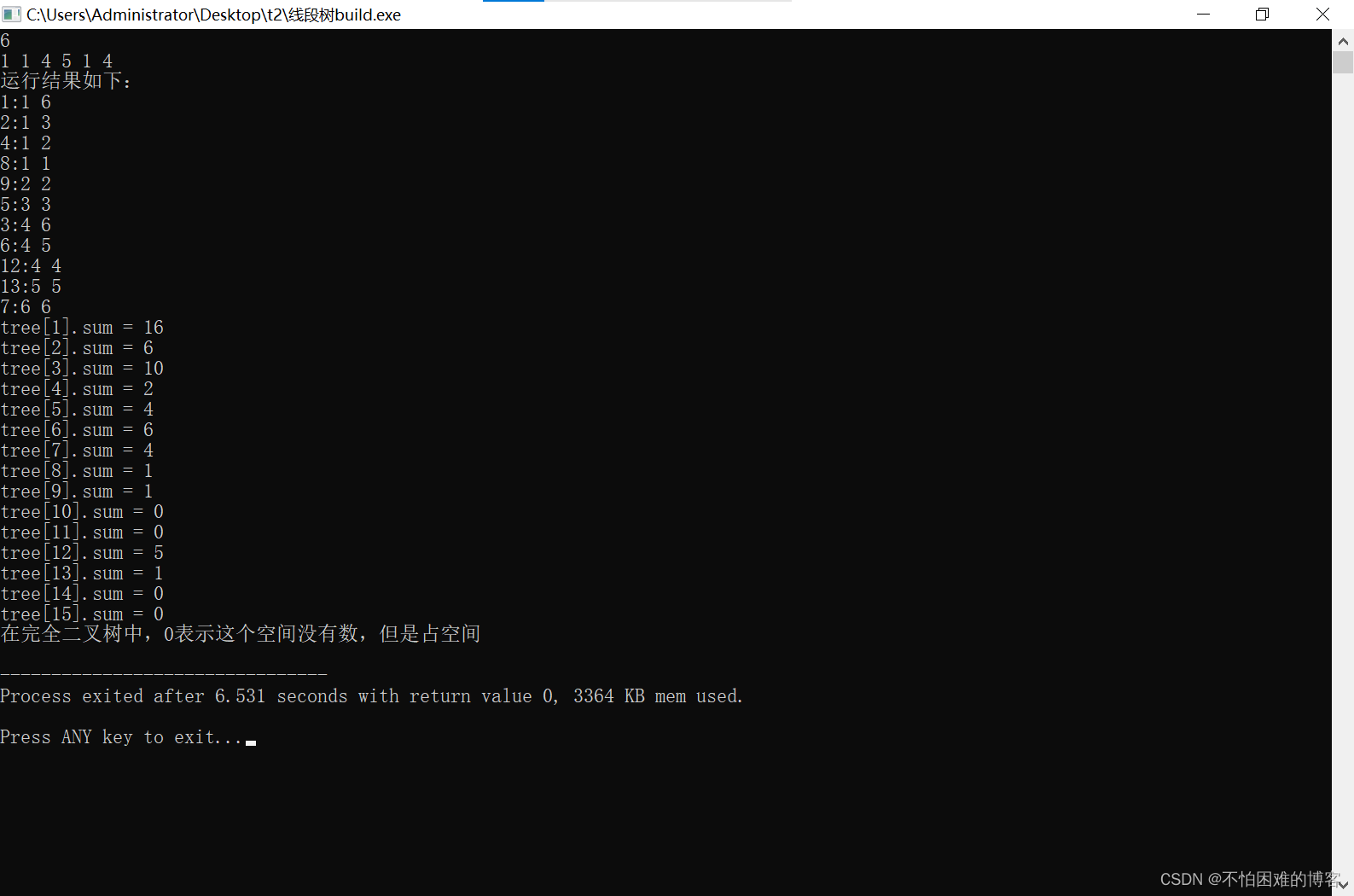Click the output line '4:1 2'
Image resolution: width=1354 pixels, height=896 pixels.
[26, 143]
